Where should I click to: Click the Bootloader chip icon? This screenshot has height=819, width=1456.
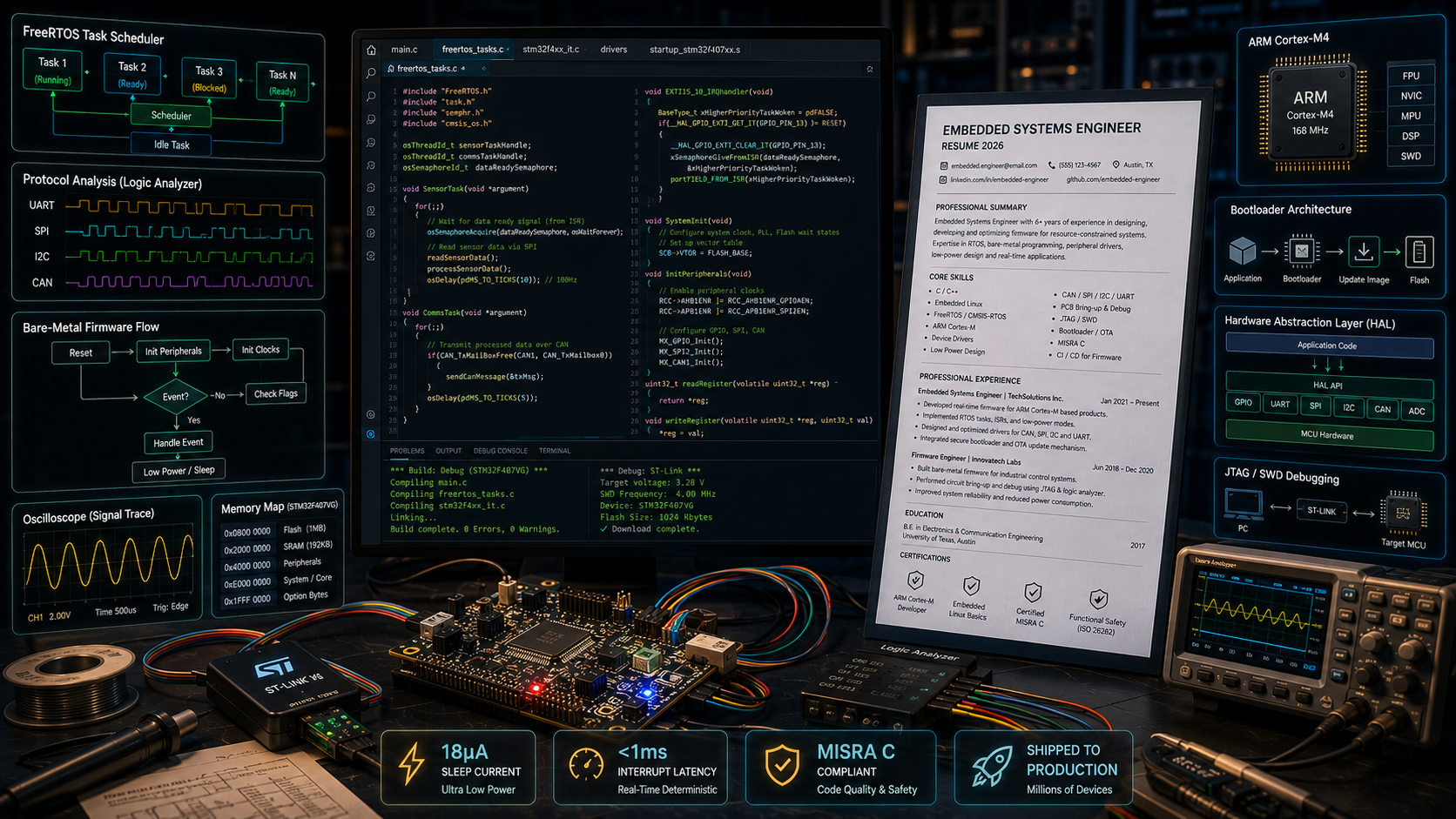pyautogui.click(x=1301, y=252)
